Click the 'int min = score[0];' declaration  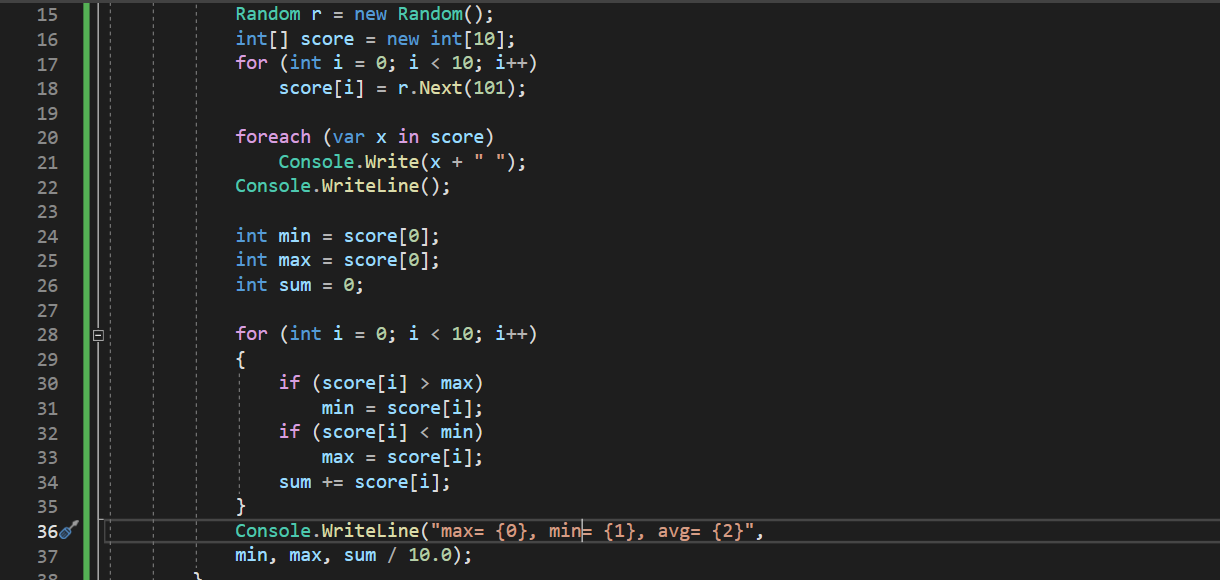click(338, 236)
